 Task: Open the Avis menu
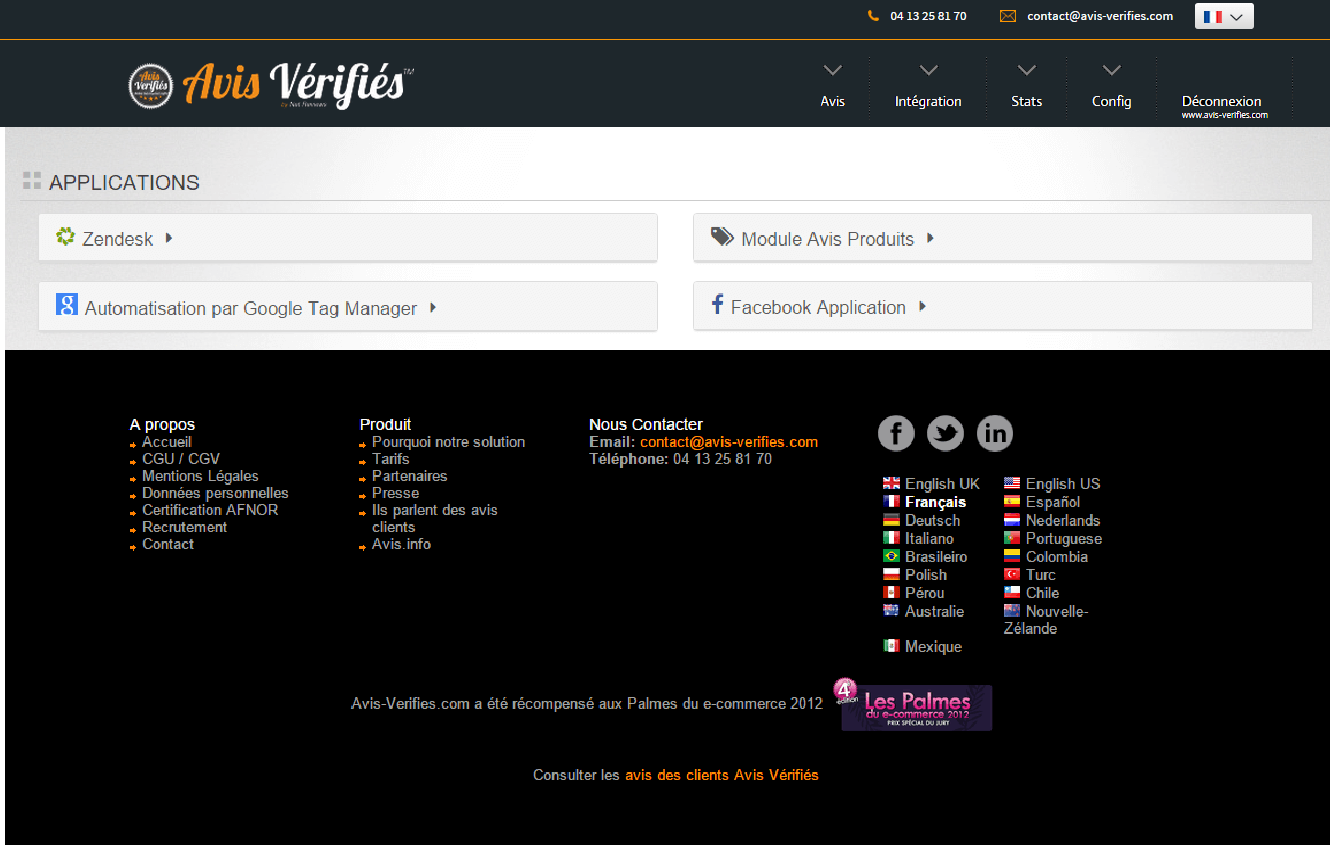(833, 101)
